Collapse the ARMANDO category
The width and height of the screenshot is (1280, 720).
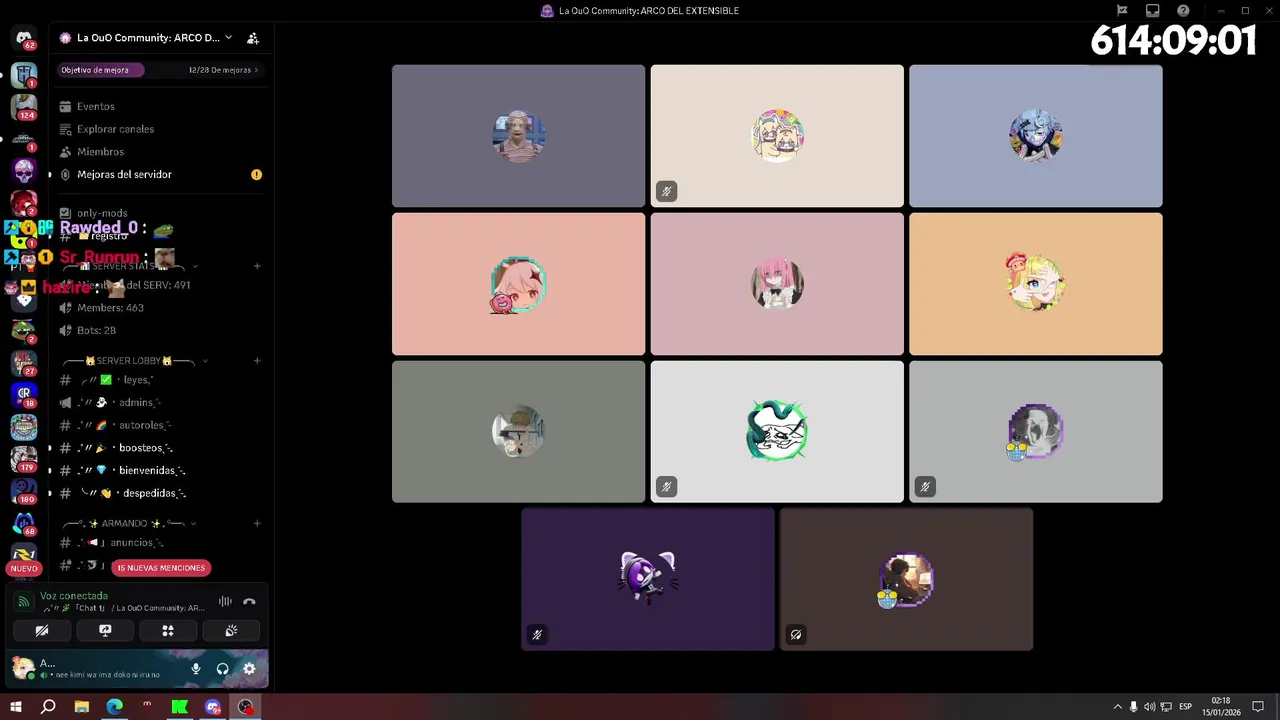pyautogui.click(x=128, y=523)
